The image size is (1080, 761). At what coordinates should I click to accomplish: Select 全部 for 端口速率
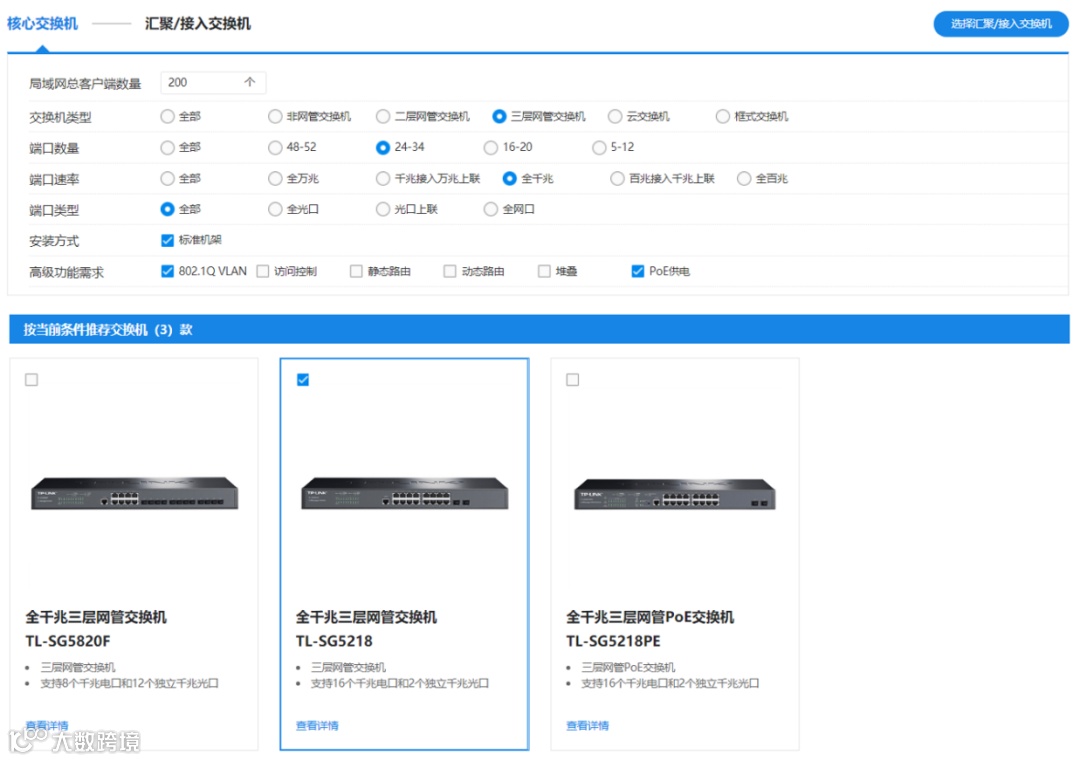click(167, 179)
